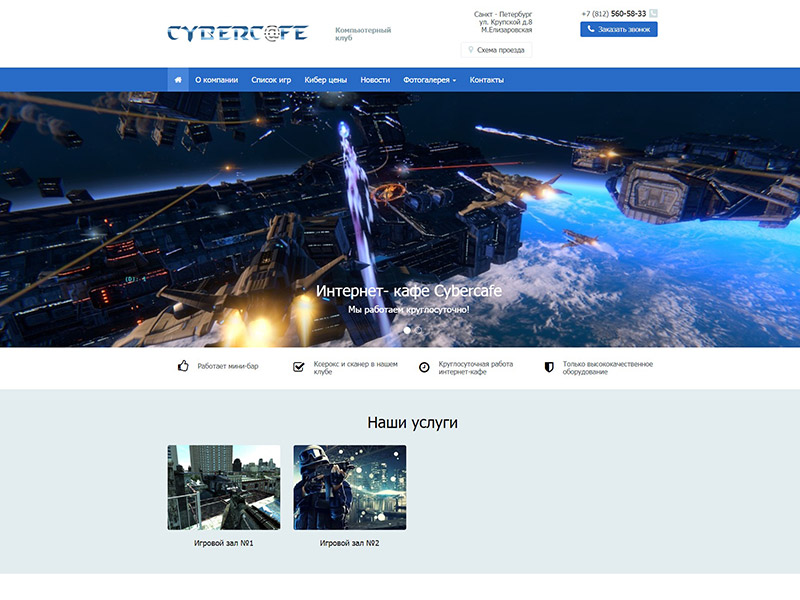This screenshot has height=600, width=800.
Task: Click the М.Елизаровская metro text
Action: 506,30
